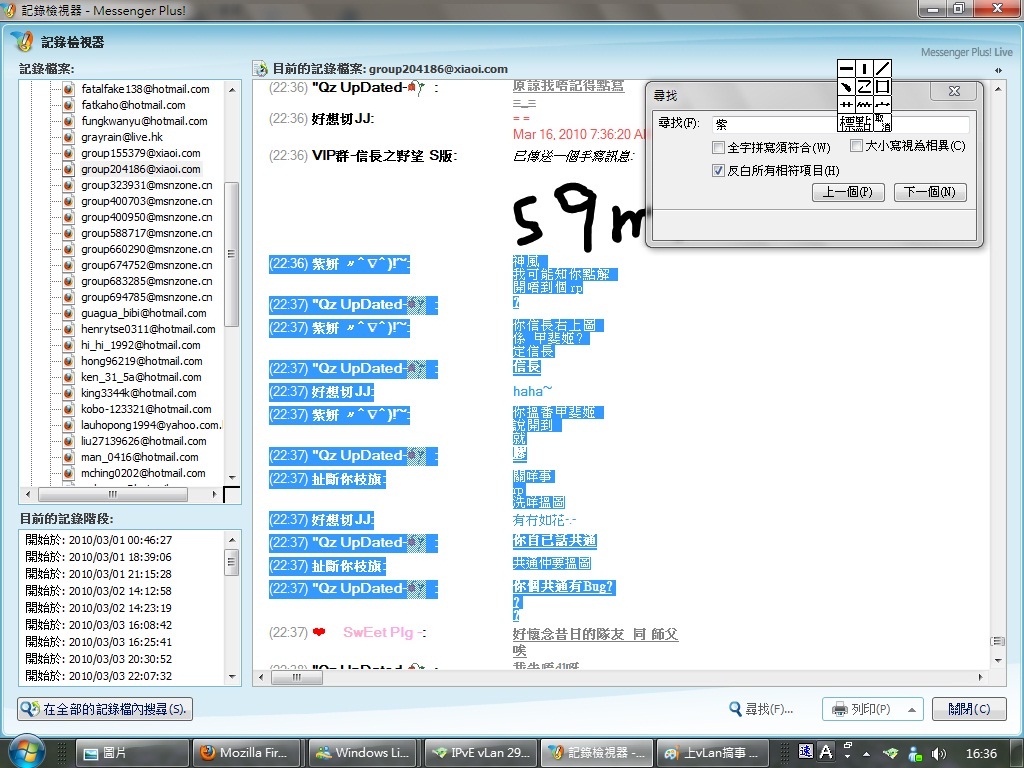Click the 取消 cancel key in IME pad
1024x768 pixels.
882,122
